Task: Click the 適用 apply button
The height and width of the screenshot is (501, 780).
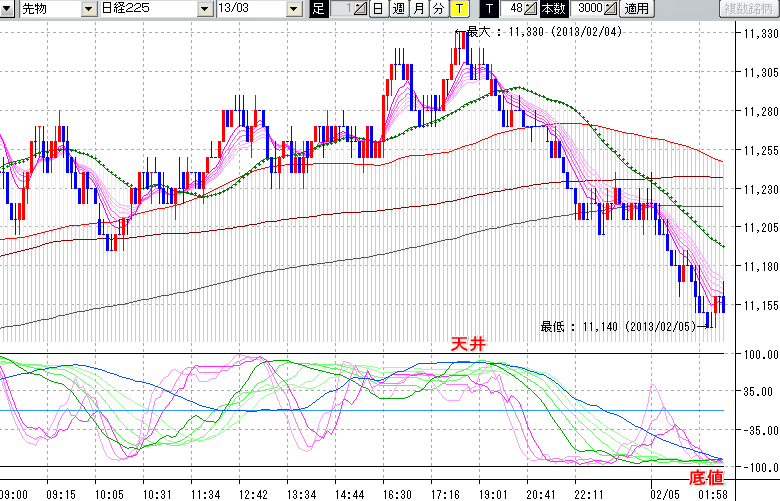Action: [636, 9]
